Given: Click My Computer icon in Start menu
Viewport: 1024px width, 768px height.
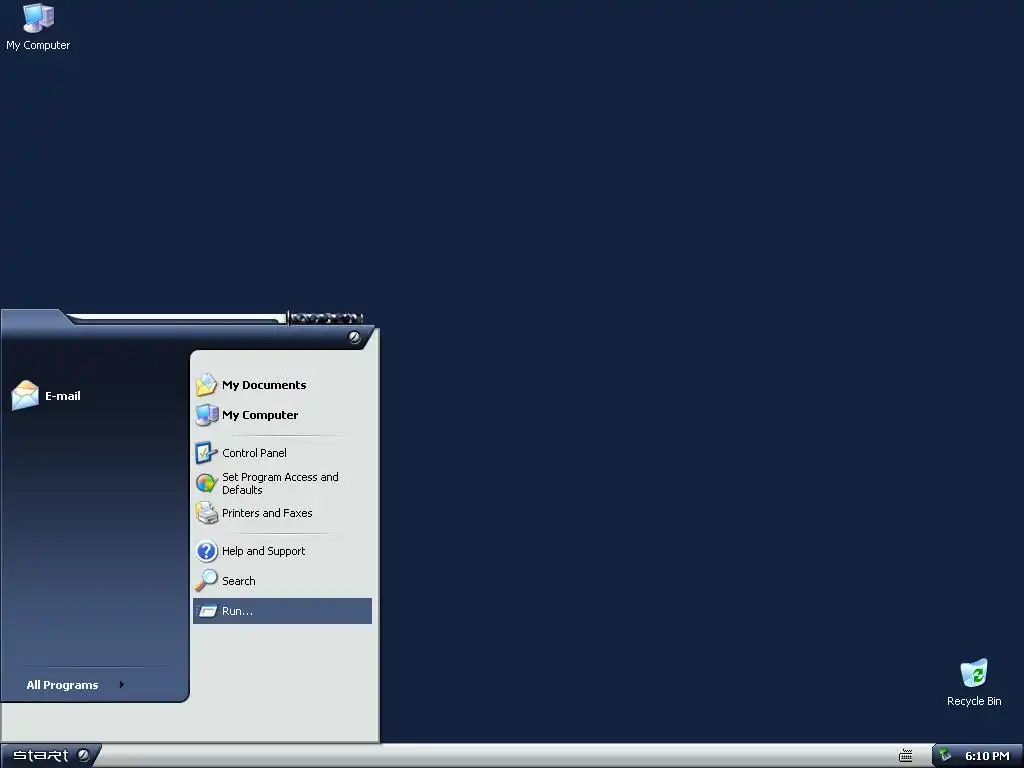Looking at the screenshot, I should click(x=206, y=415).
